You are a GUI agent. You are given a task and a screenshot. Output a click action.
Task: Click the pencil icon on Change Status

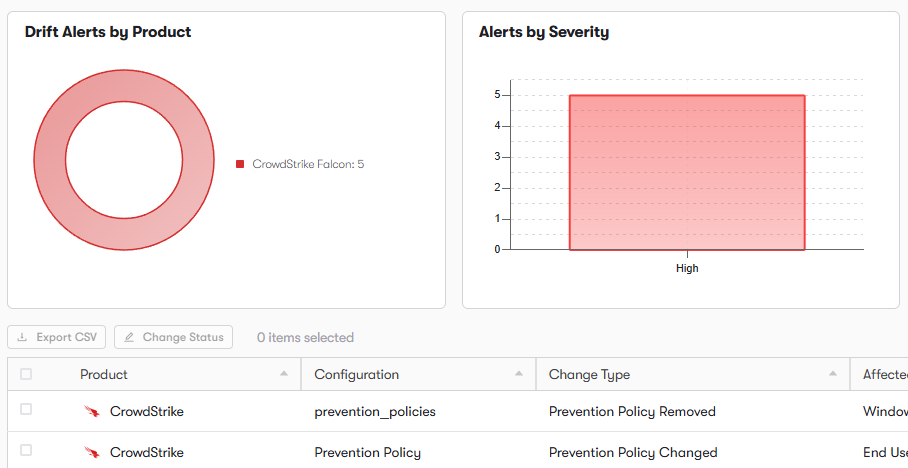pos(129,337)
